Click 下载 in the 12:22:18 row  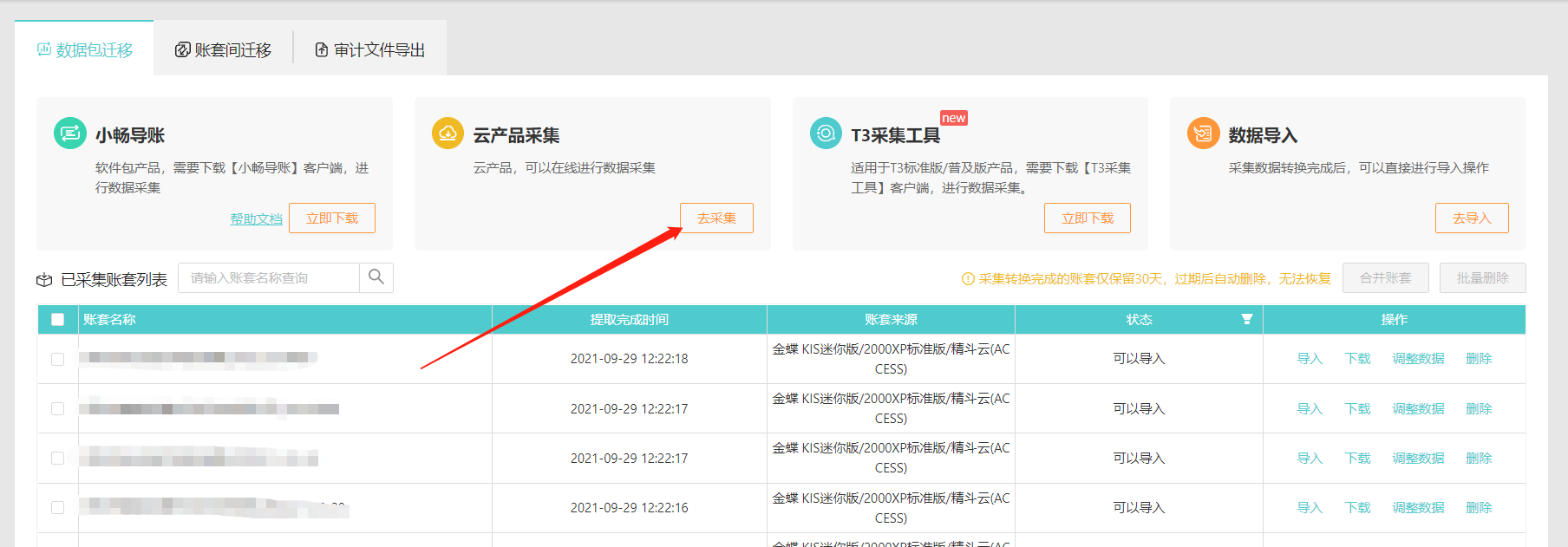(1358, 359)
